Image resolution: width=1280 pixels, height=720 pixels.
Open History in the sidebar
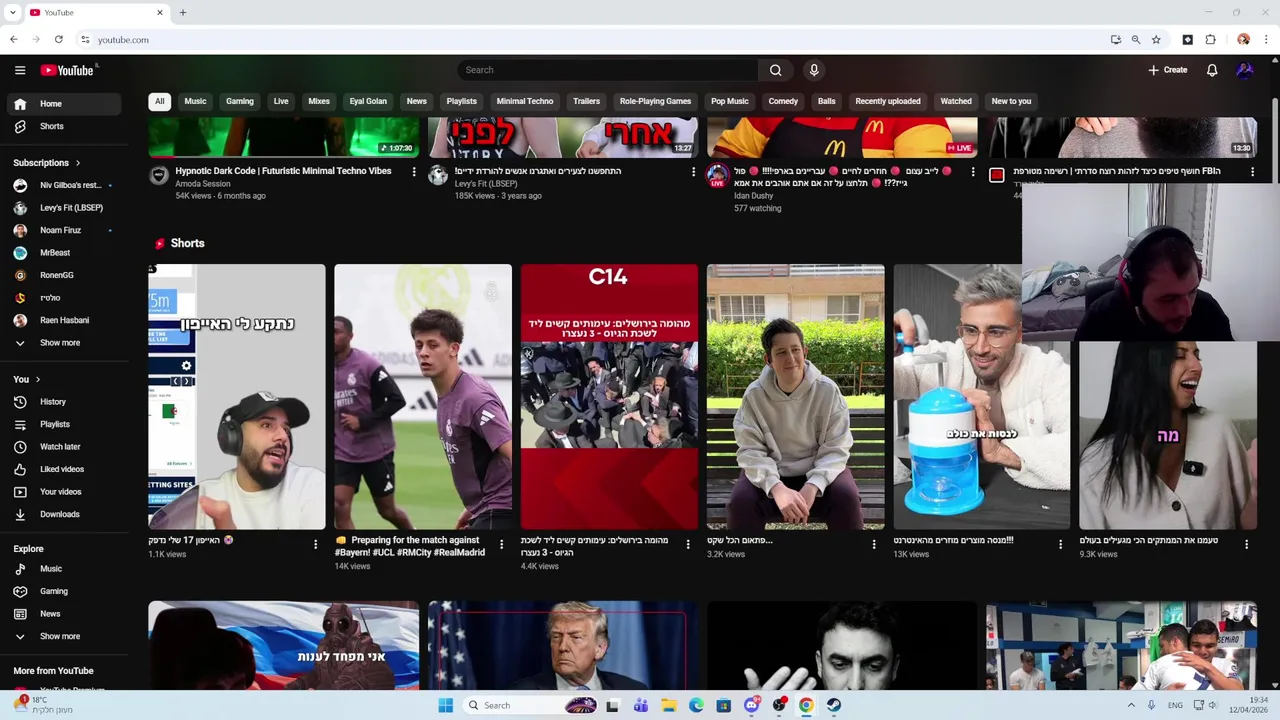coord(64,402)
